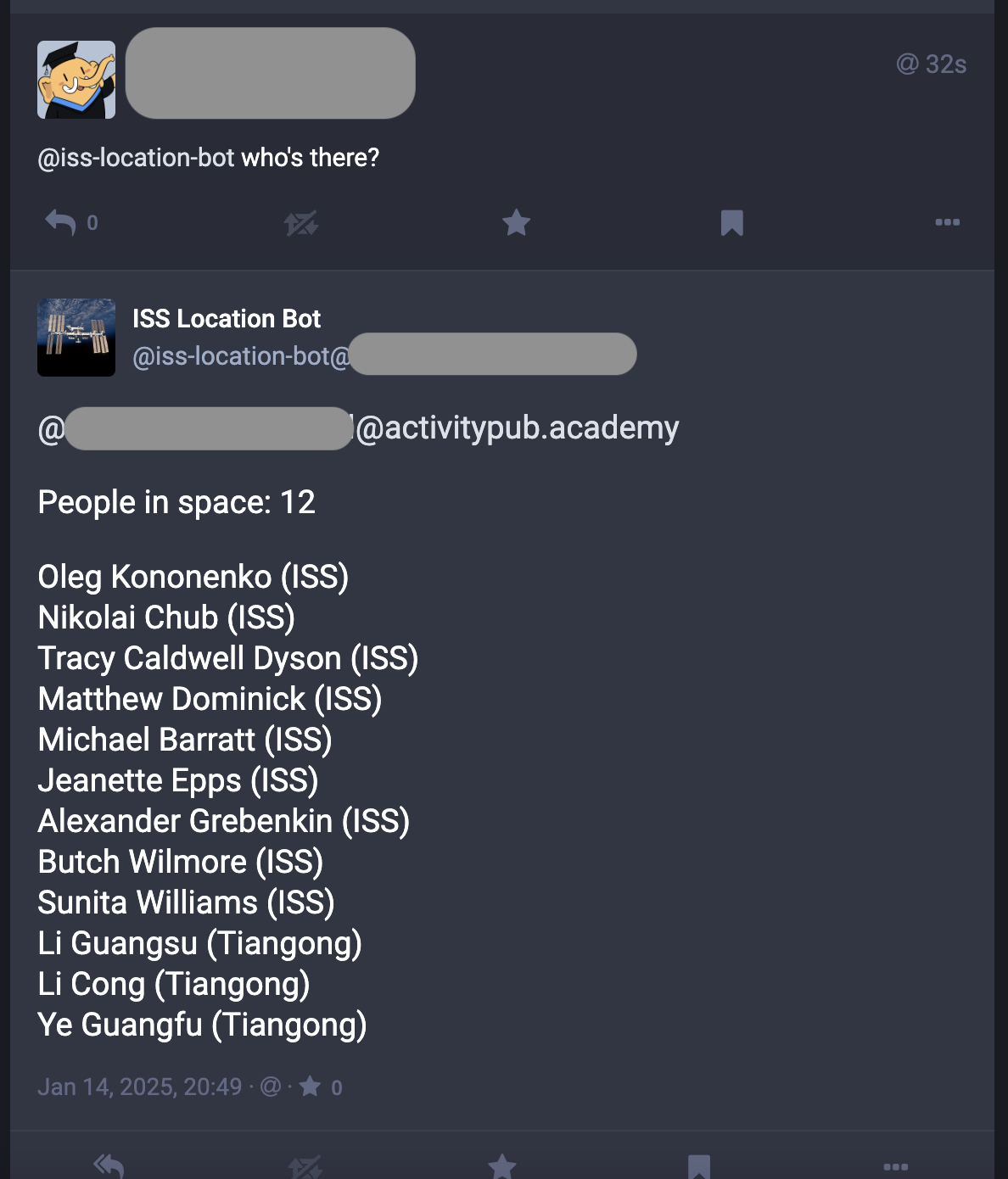1008x1179 pixels.
Task: Click the @iss-location-bot handle under the bot name
Action: [x=241, y=356]
